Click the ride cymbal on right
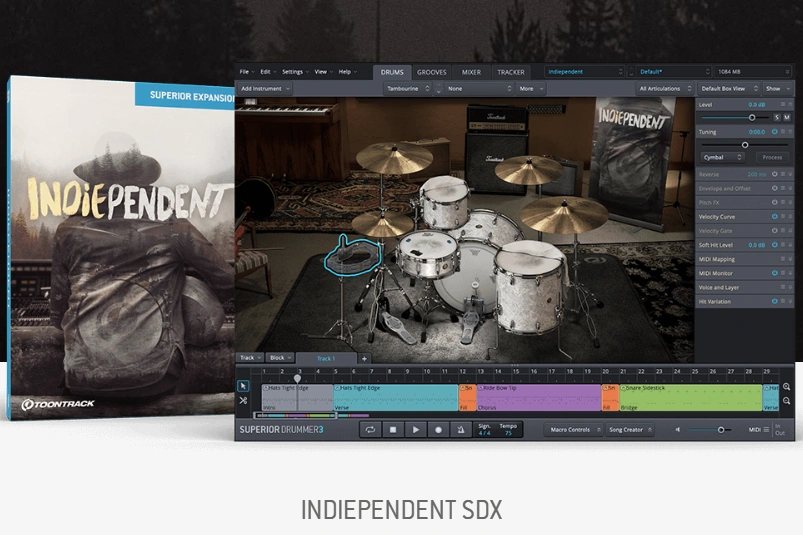The width and height of the screenshot is (803, 535). (564, 214)
